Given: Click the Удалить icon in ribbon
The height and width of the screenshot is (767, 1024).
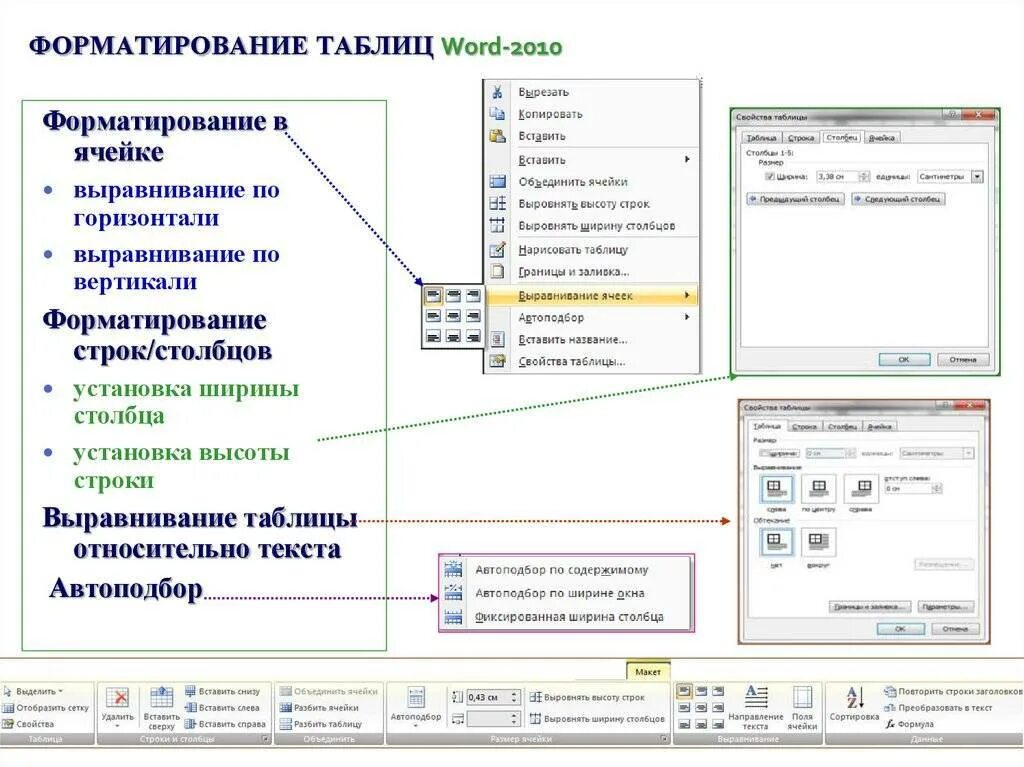Looking at the screenshot, I should tap(118, 697).
